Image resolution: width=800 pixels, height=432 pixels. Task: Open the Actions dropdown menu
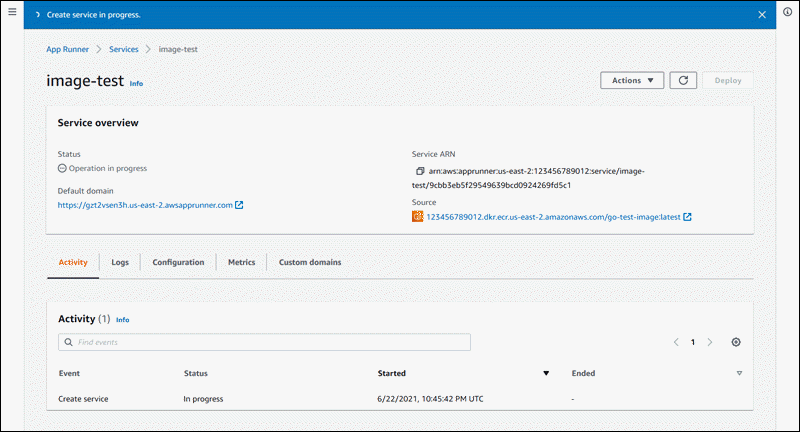point(632,81)
